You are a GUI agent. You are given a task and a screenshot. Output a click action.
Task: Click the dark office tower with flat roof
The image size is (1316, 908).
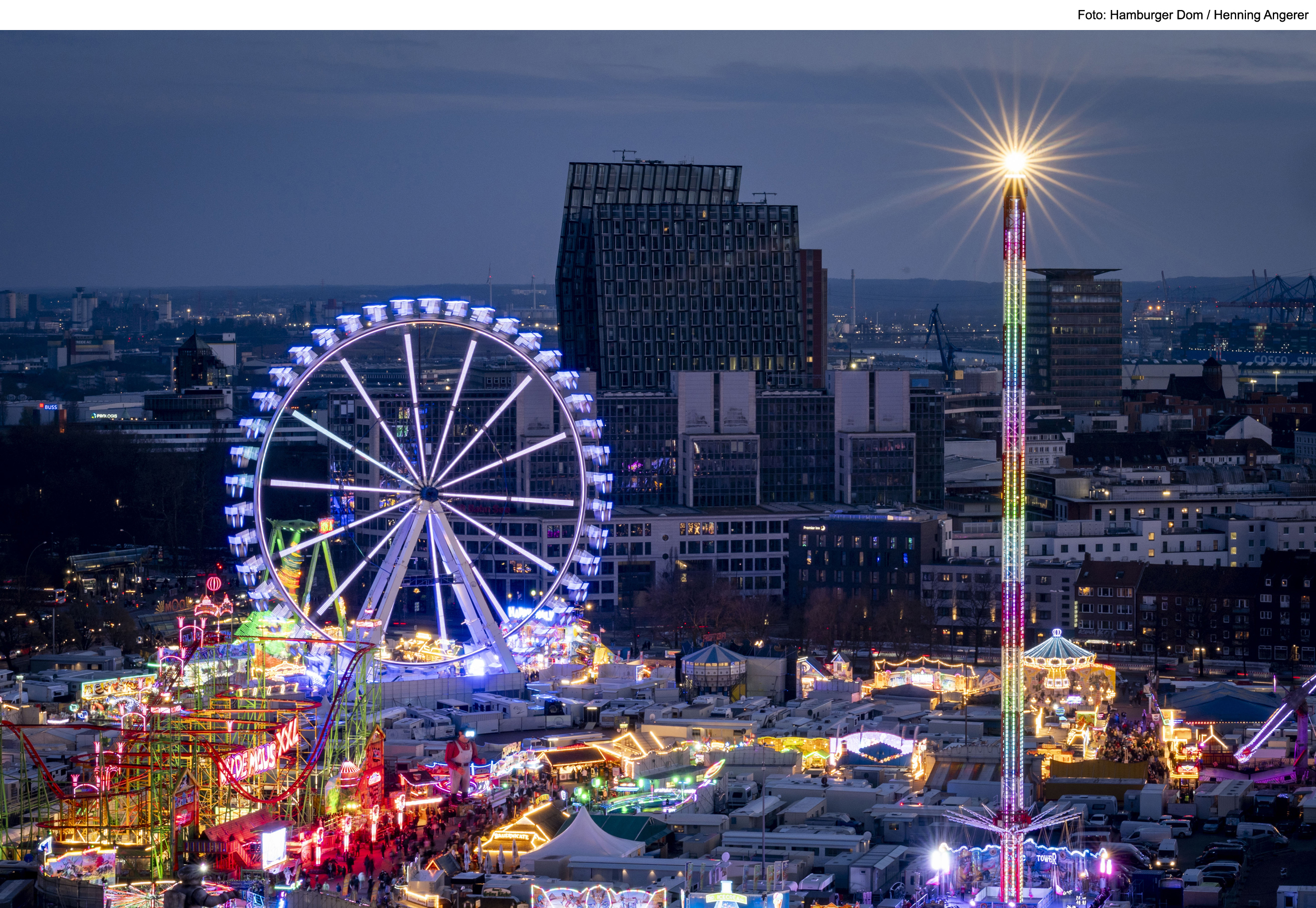1073,335
